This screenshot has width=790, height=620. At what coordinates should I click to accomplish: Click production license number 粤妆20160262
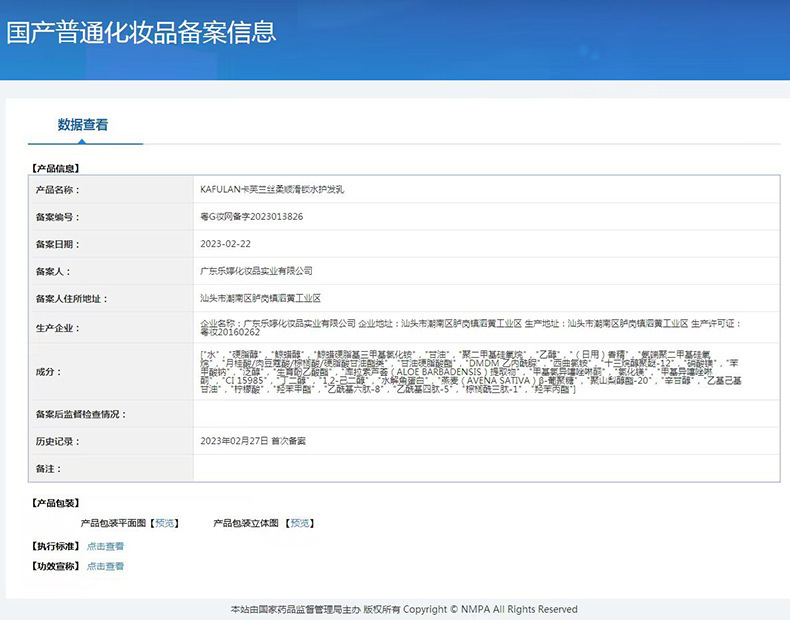(x=230, y=332)
